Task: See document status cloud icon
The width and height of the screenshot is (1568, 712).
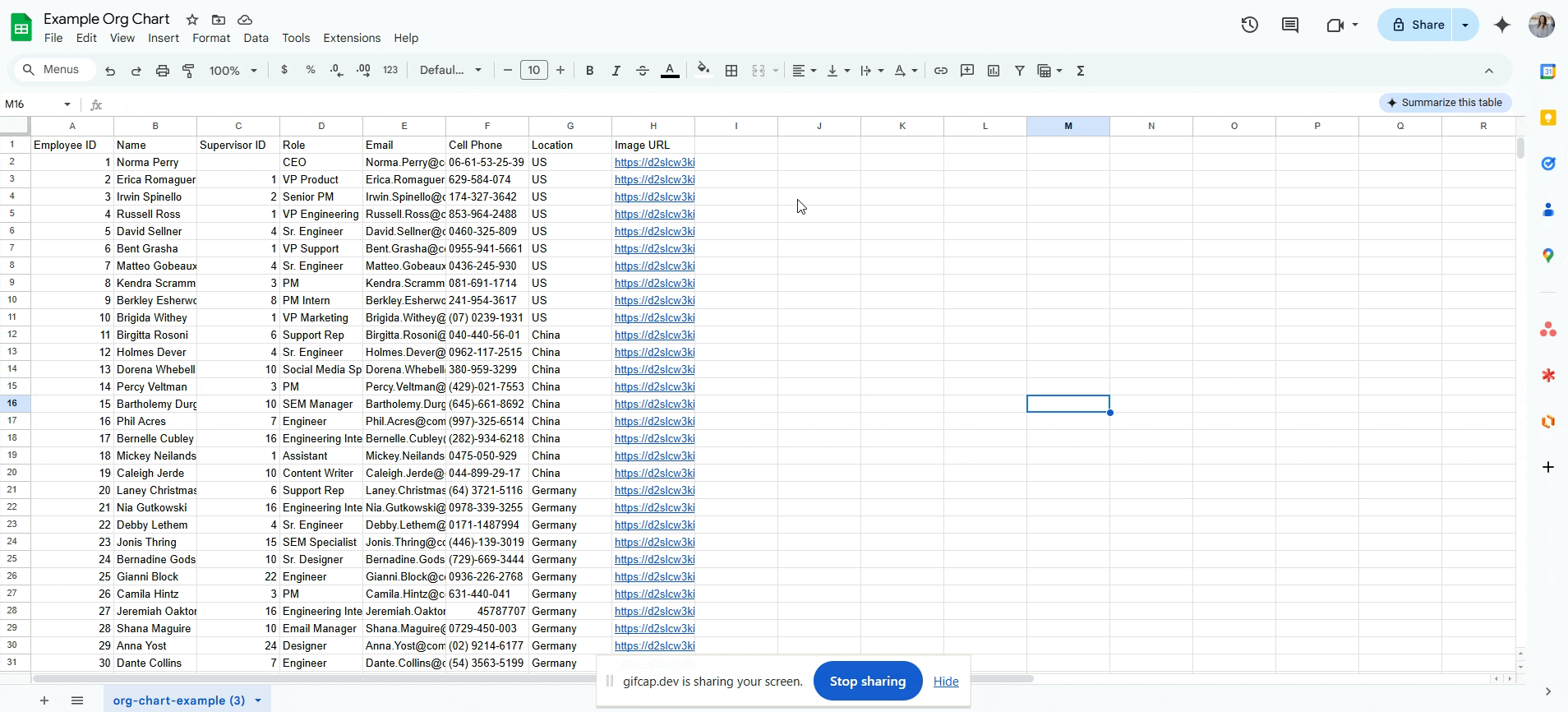Action: pos(245,20)
